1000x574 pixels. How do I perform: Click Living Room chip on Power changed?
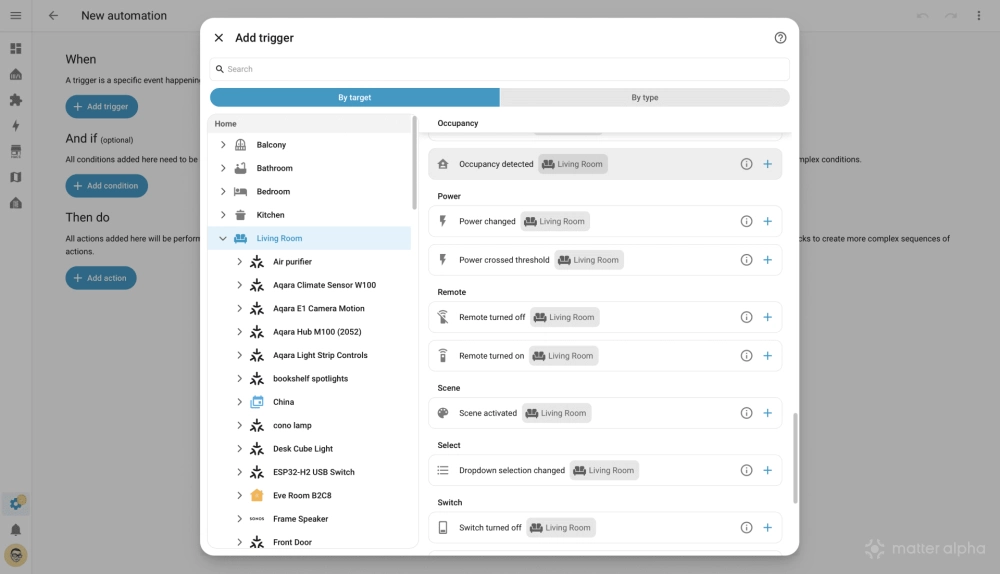click(555, 221)
